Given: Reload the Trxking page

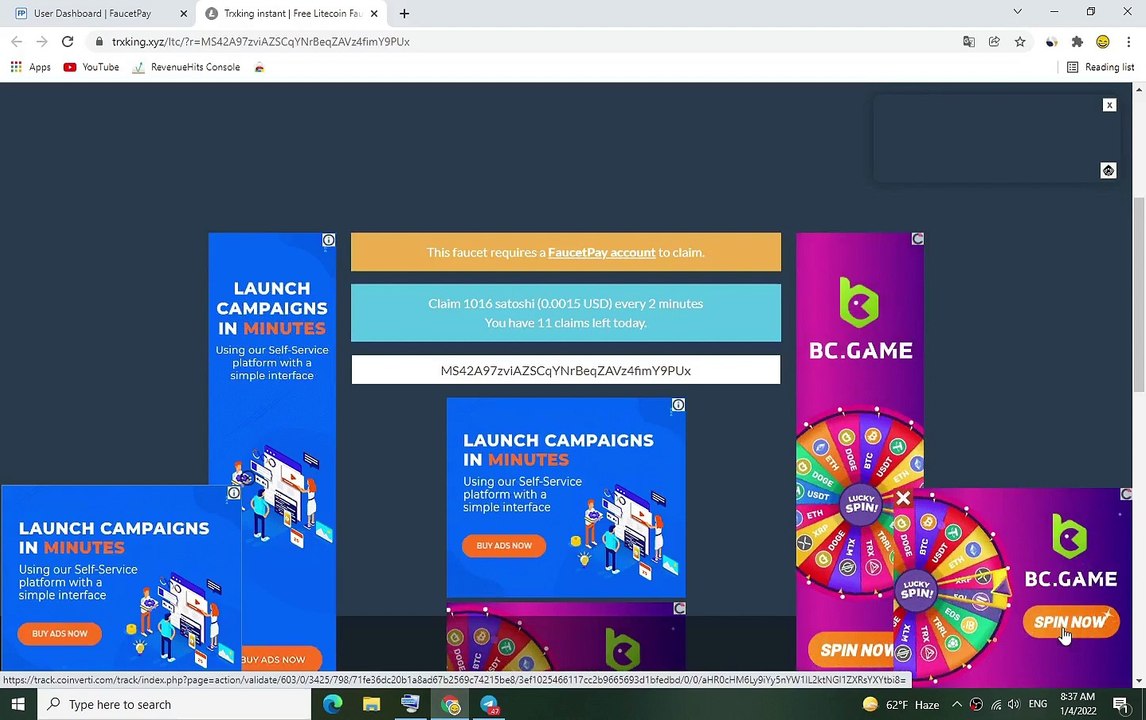Looking at the screenshot, I should 67,42.
